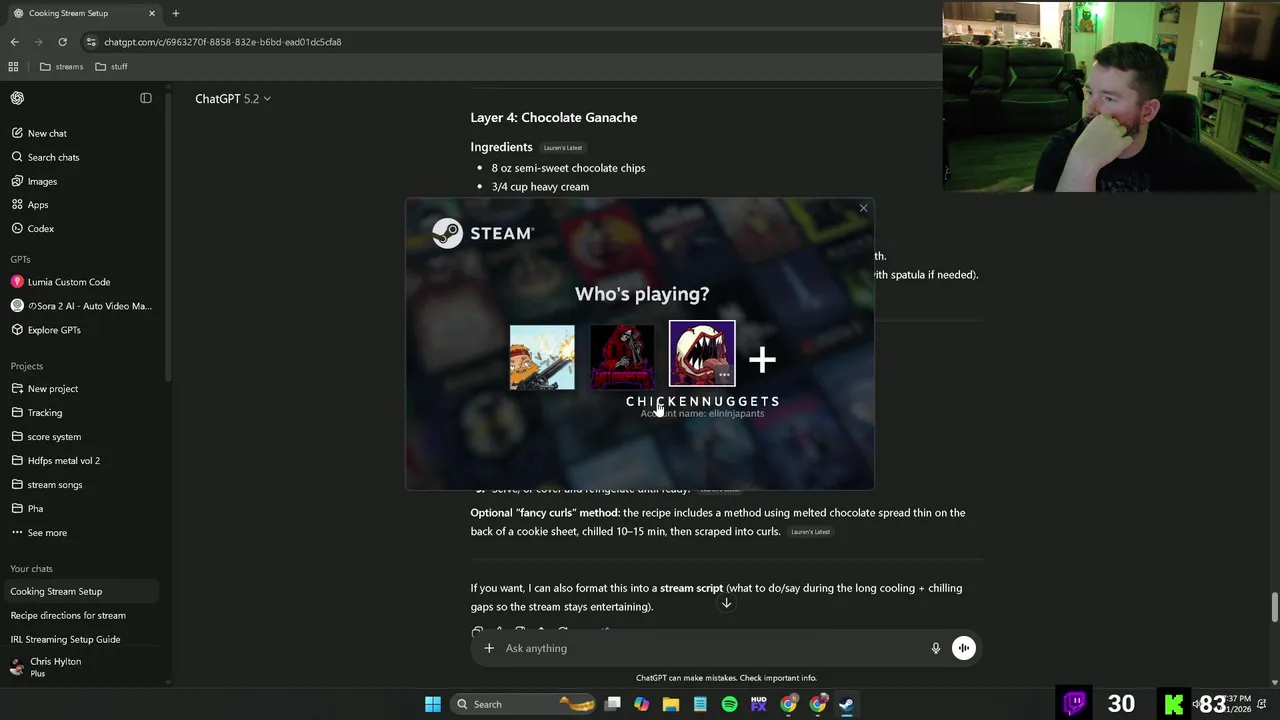Click the Steam logo in dialog
This screenshot has height=720, width=1280.
click(483, 233)
